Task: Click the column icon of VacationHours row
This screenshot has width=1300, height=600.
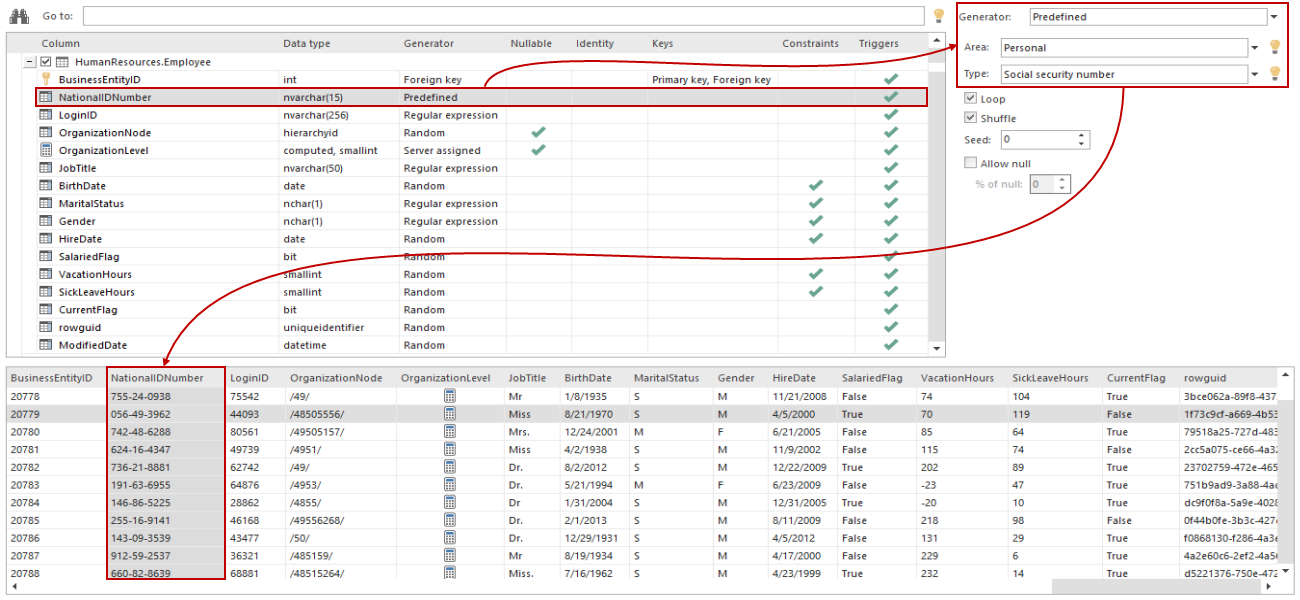Action: [45, 274]
